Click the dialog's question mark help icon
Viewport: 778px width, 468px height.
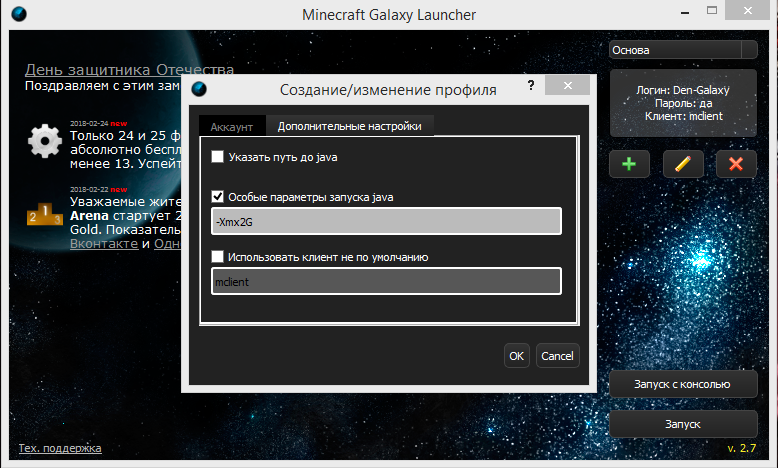tap(531, 87)
